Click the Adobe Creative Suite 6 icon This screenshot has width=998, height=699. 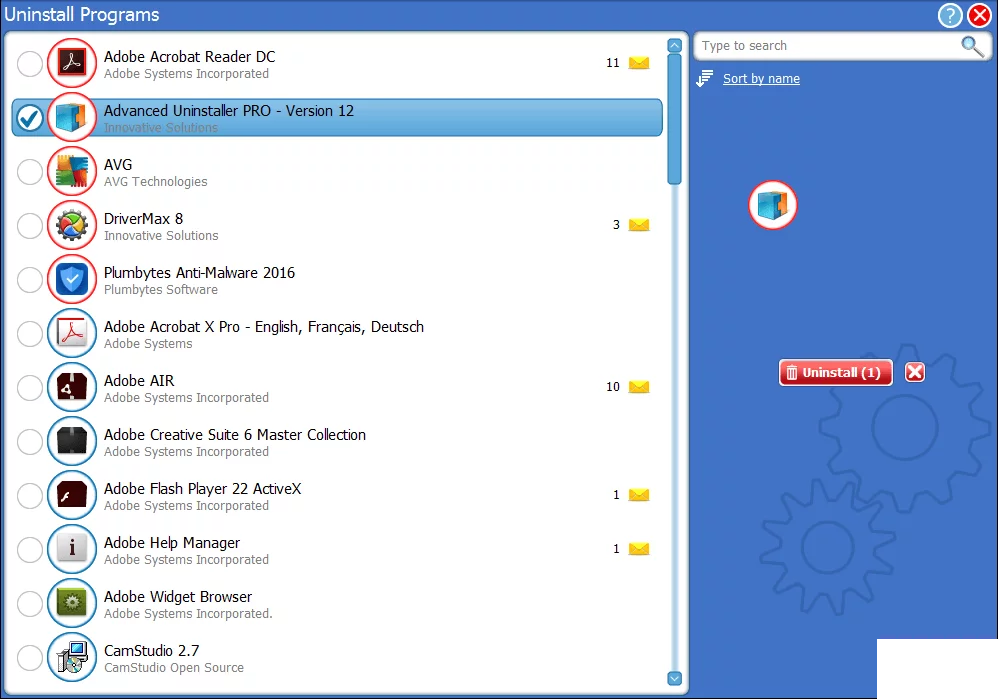(72, 441)
